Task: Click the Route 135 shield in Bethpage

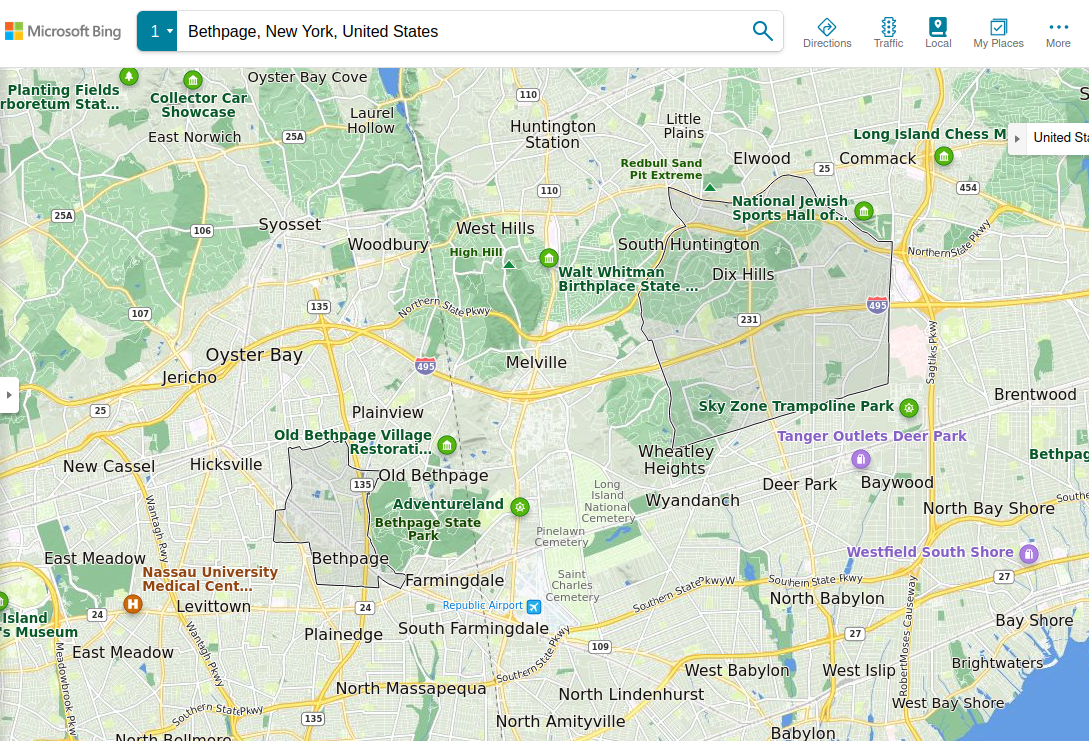Action: 362,484
